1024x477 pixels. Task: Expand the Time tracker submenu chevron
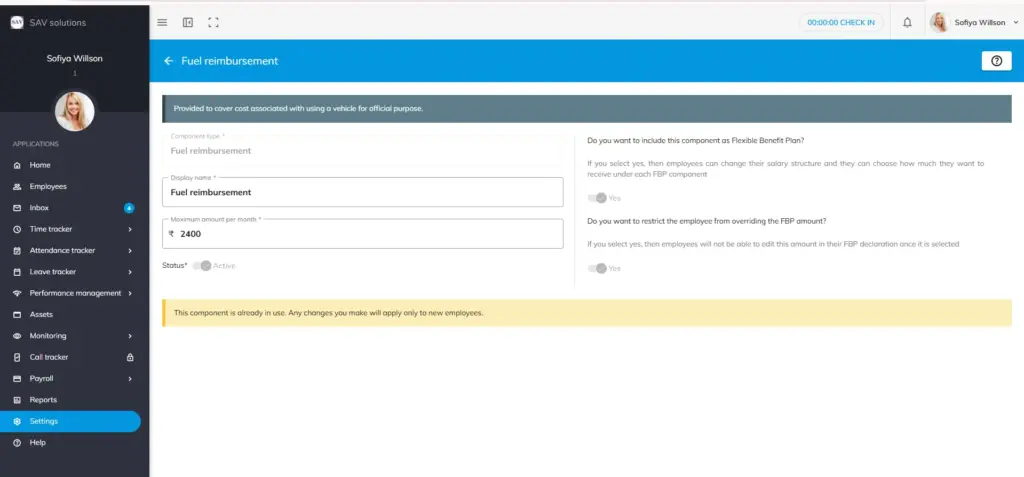pyautogui.click(x=130, y=229)
